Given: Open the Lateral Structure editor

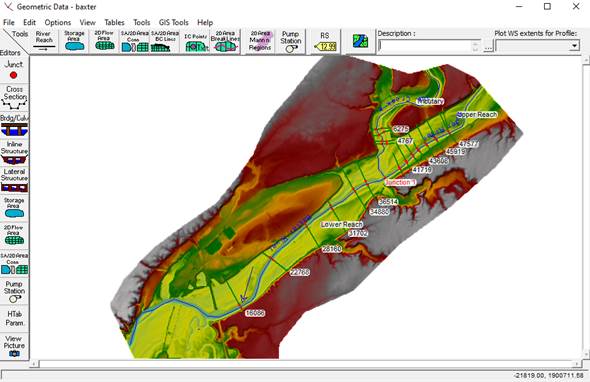Looking at the screenshot, I should [x=14, y=180].
